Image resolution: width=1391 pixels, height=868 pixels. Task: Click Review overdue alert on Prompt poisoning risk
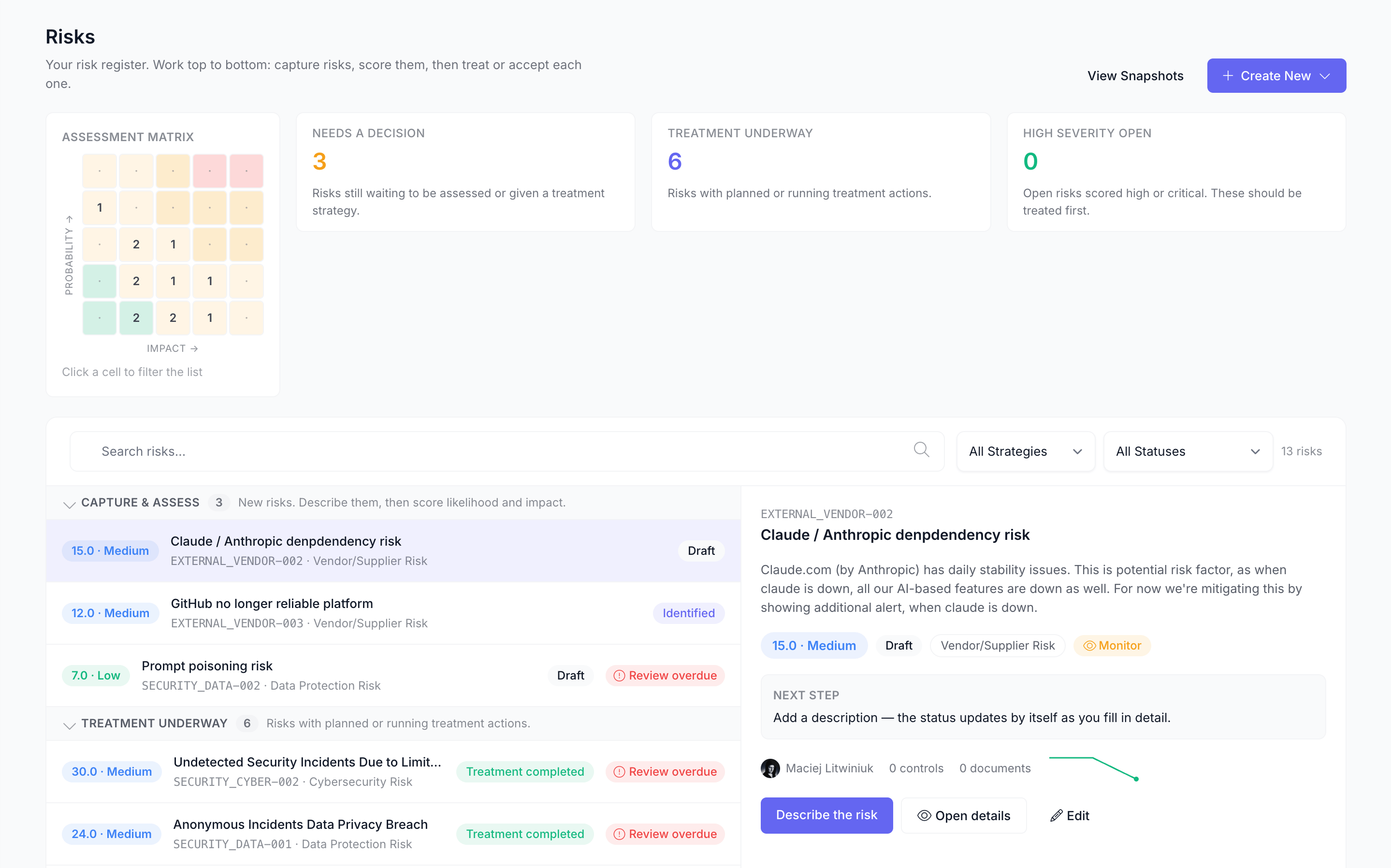point(665,675)
